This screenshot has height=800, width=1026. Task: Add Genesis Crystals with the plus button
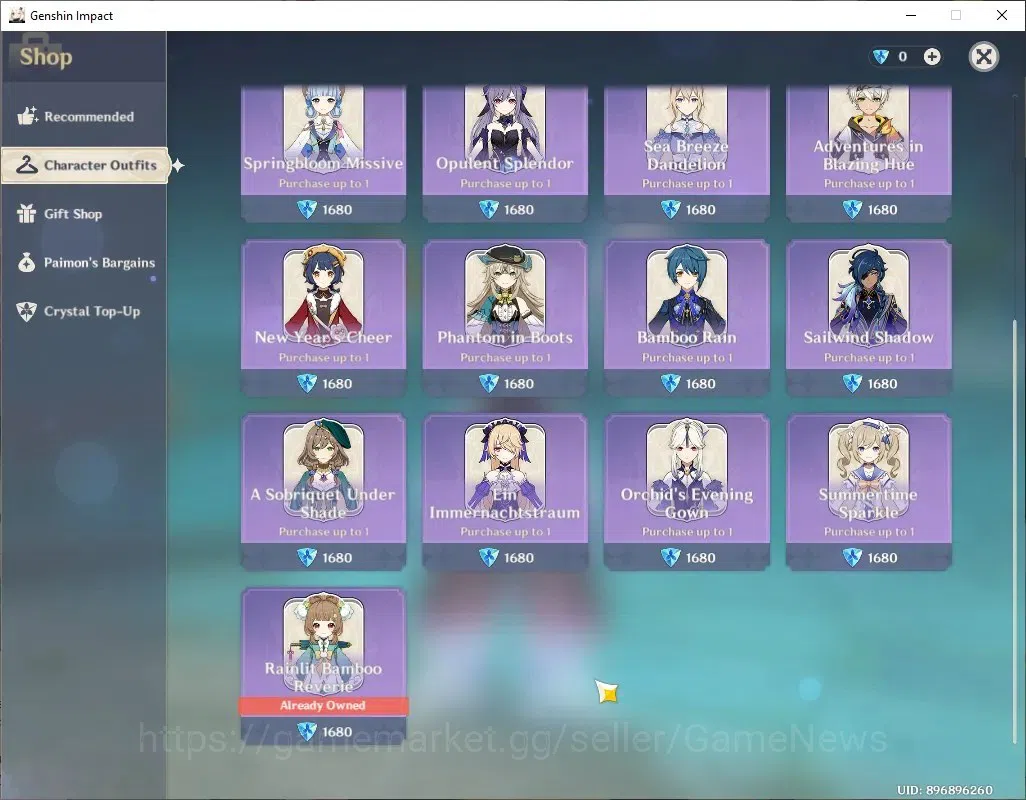932,57
